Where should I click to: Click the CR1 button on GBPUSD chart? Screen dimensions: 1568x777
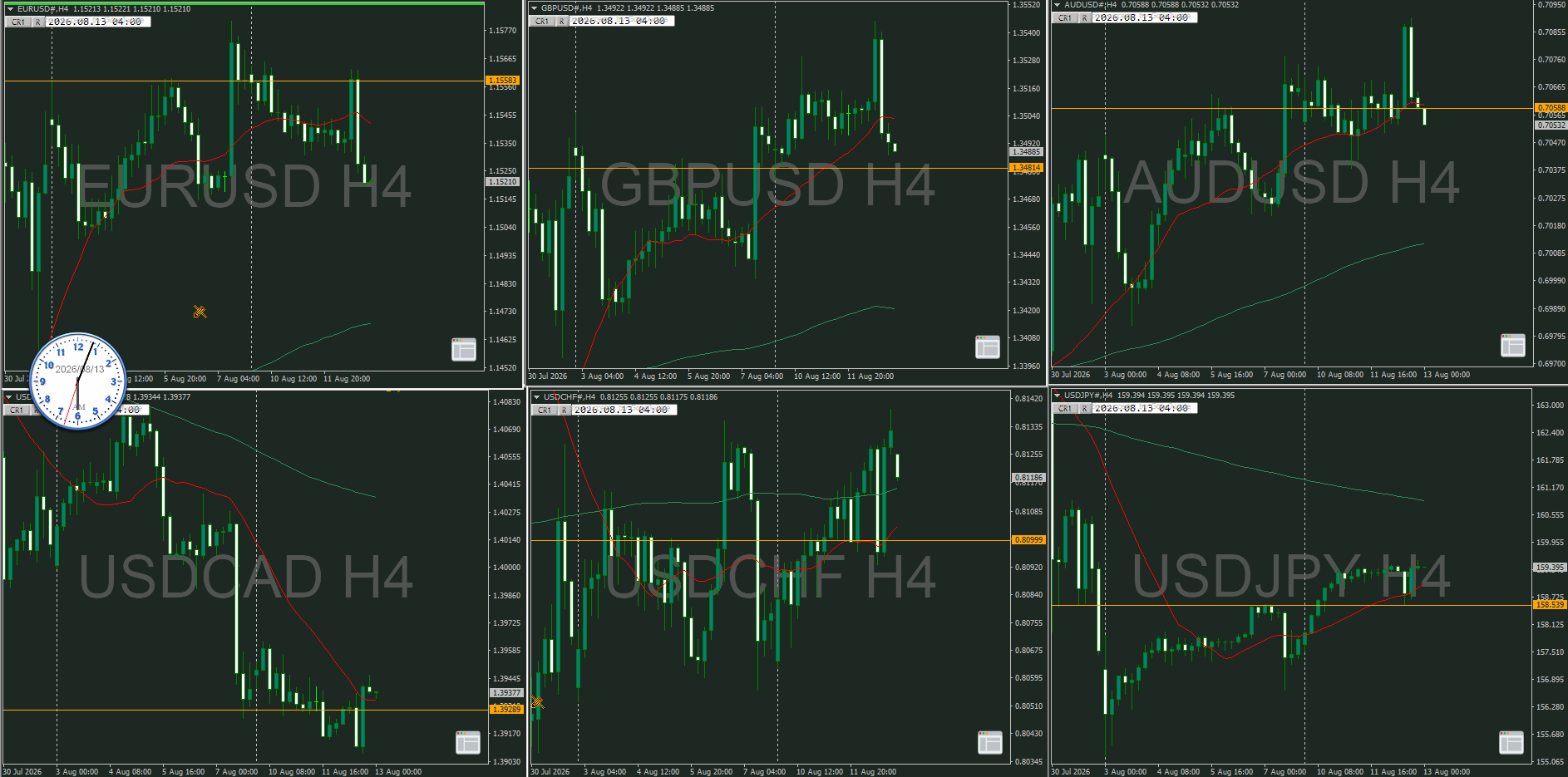tap(542, 22)
